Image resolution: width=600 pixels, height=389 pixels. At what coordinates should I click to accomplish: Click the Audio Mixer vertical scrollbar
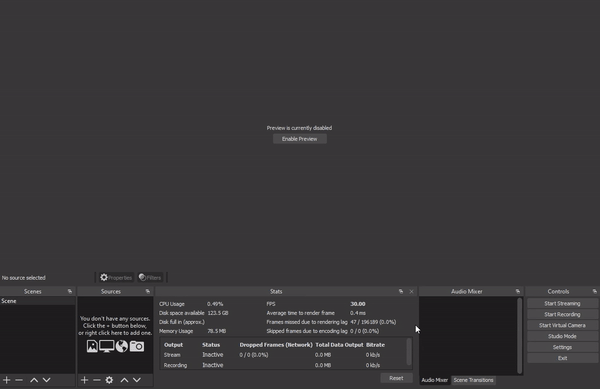(x=519, y=335)
